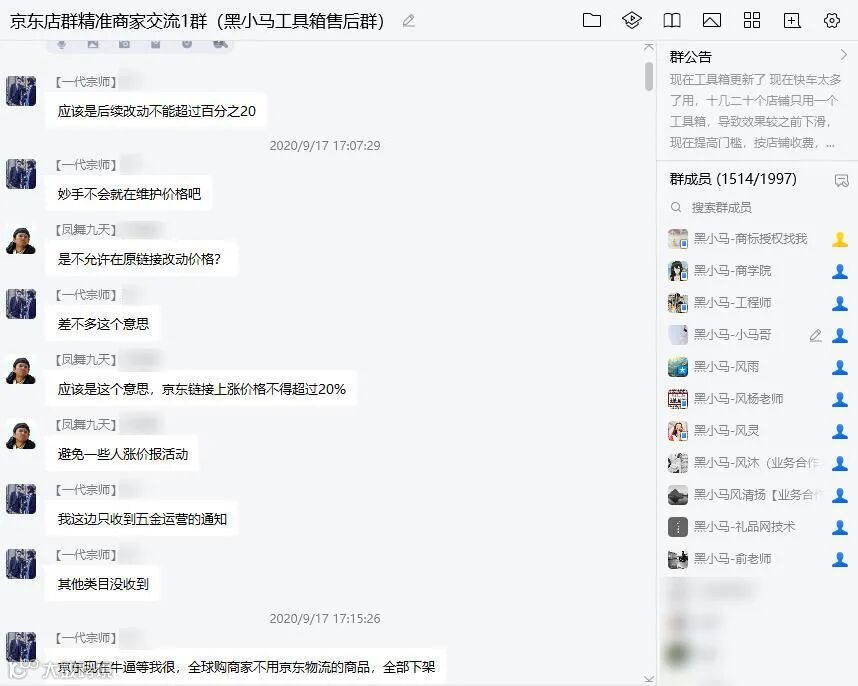Click the chat scrollbar down arrow

(x=648, y=679)
